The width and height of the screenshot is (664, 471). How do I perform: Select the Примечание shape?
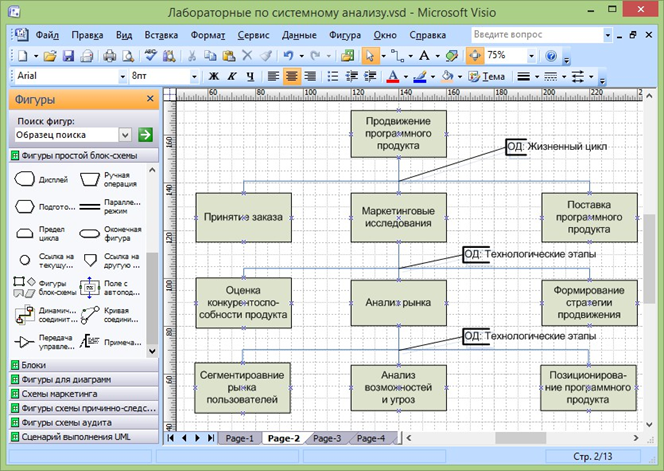pyautogui.click(x=111, y=342)
